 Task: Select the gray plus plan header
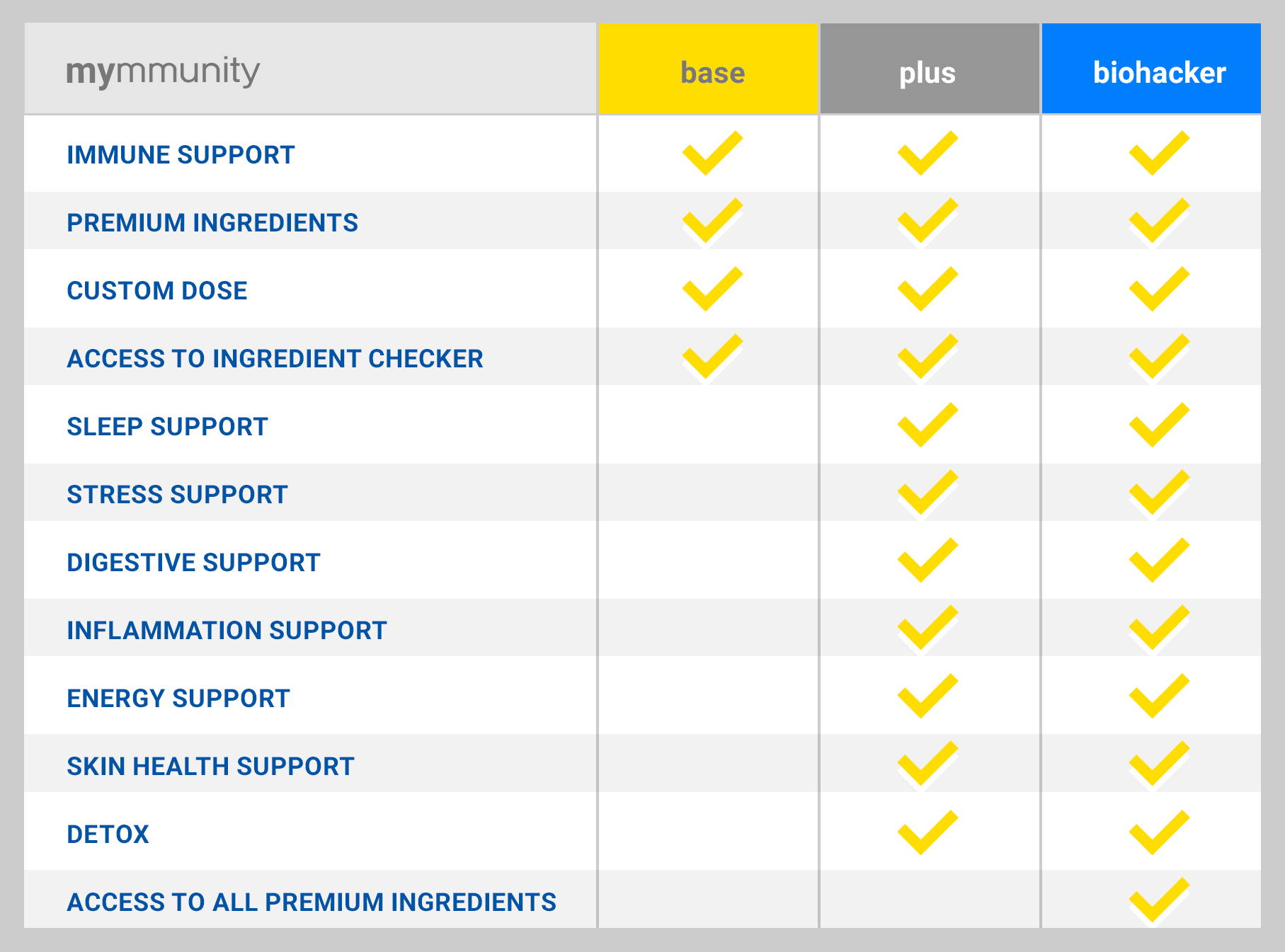tap(930, 68)
